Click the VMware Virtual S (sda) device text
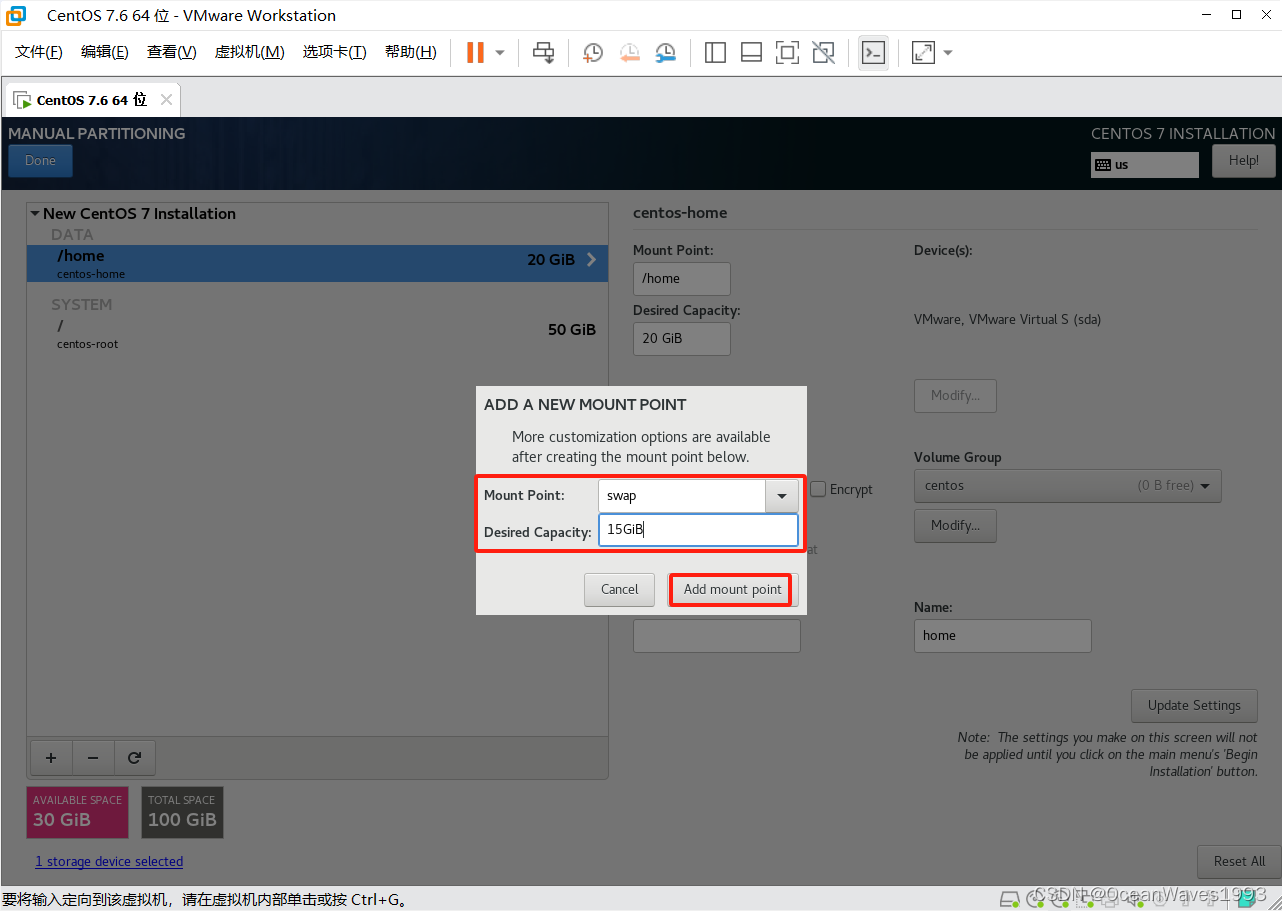 tap(1008, 320)
